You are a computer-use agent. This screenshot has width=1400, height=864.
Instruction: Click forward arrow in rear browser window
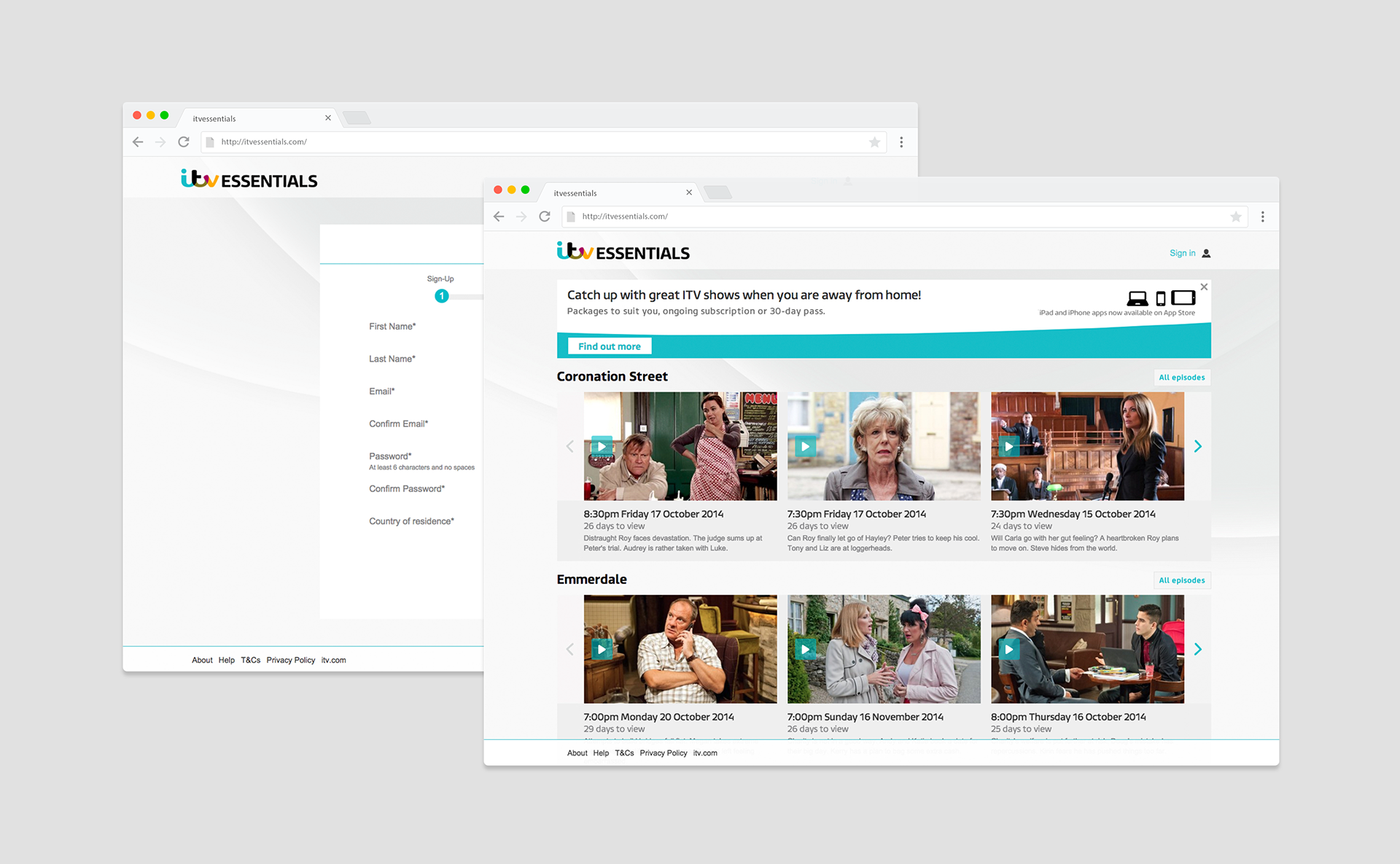pyautogui.click(x=160, y=142)
